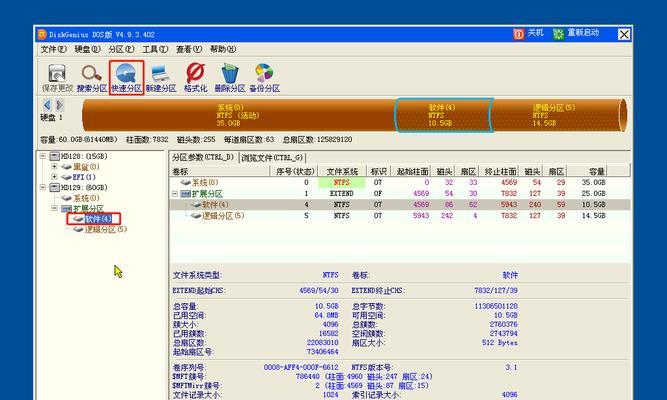Click the Shutdown (关机) icon in title bar
The image size is (667, 400).
tap(519, 34)
